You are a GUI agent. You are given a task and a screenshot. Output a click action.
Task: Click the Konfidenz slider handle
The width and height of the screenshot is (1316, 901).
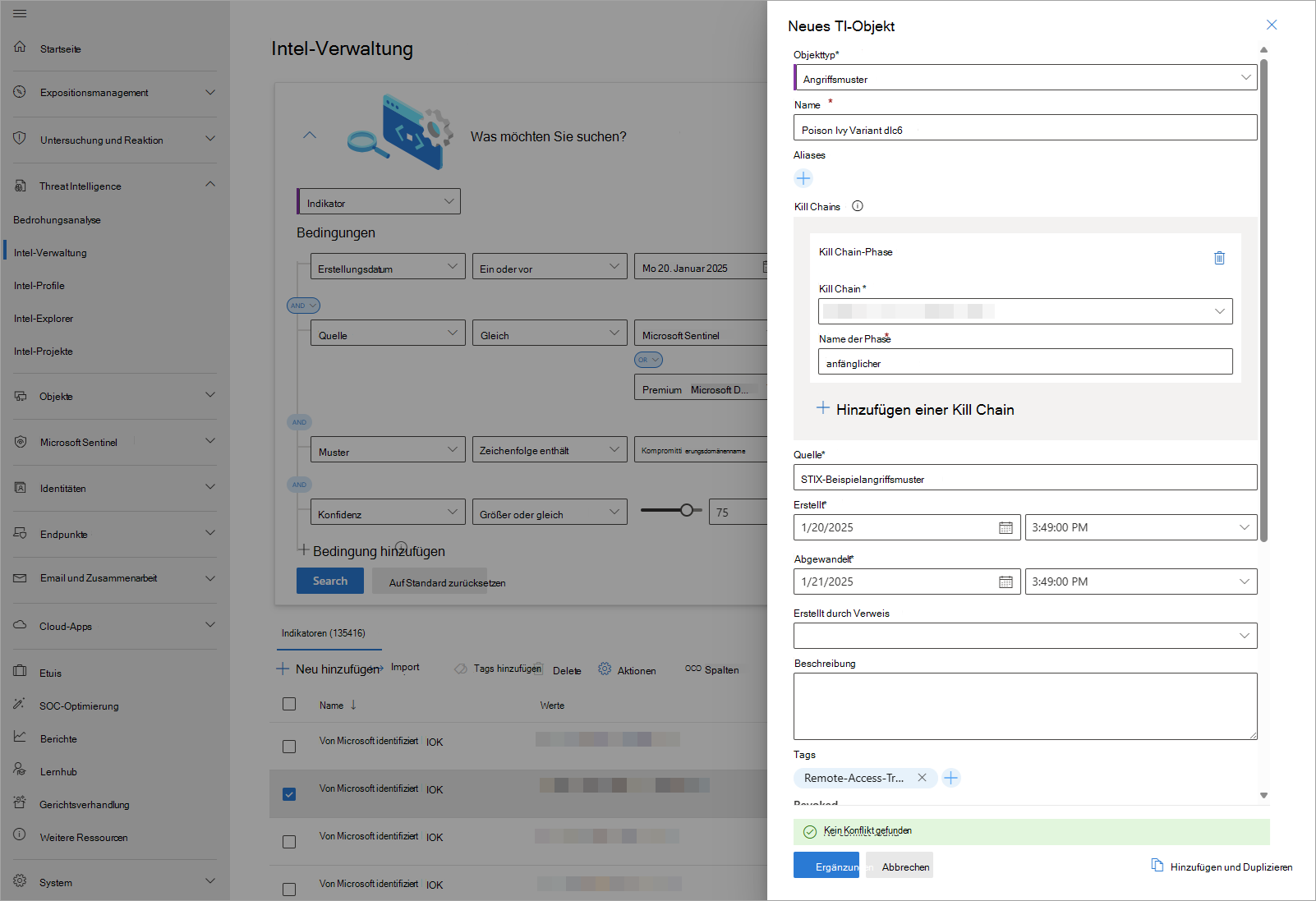click(687, 510)
